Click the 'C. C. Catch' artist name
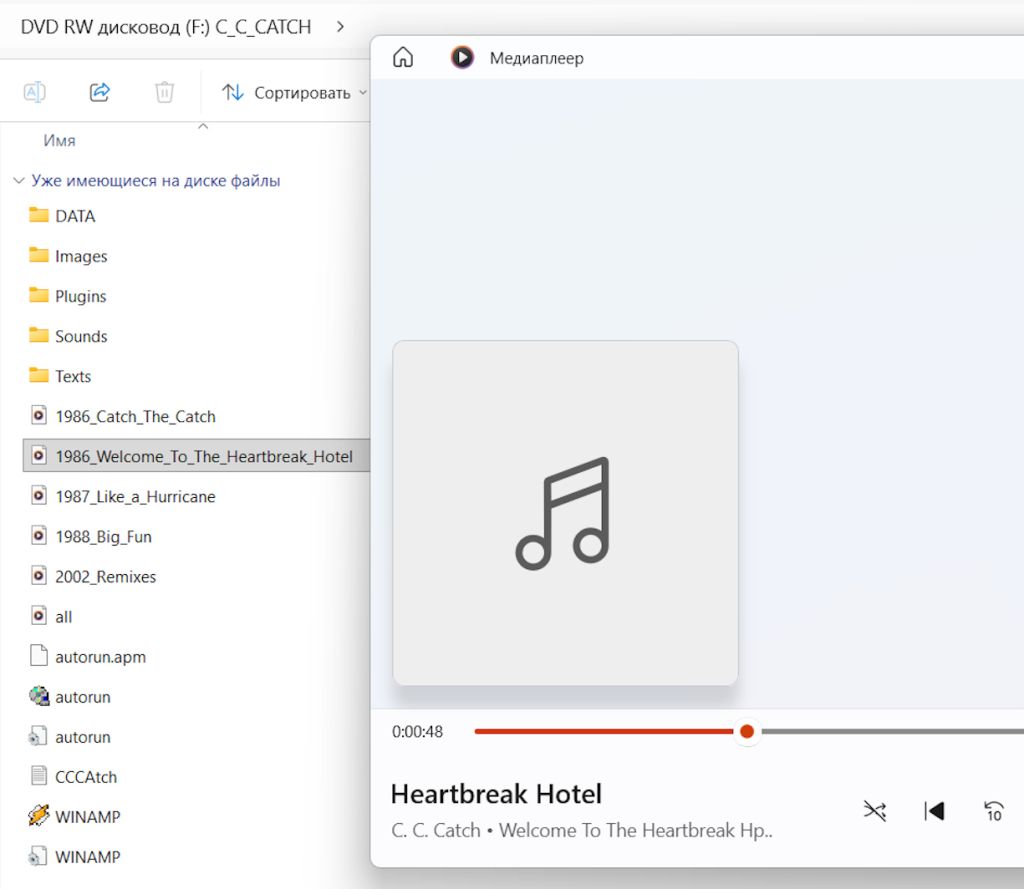The height and width of the screenshot is (889, 1024). 436,830
